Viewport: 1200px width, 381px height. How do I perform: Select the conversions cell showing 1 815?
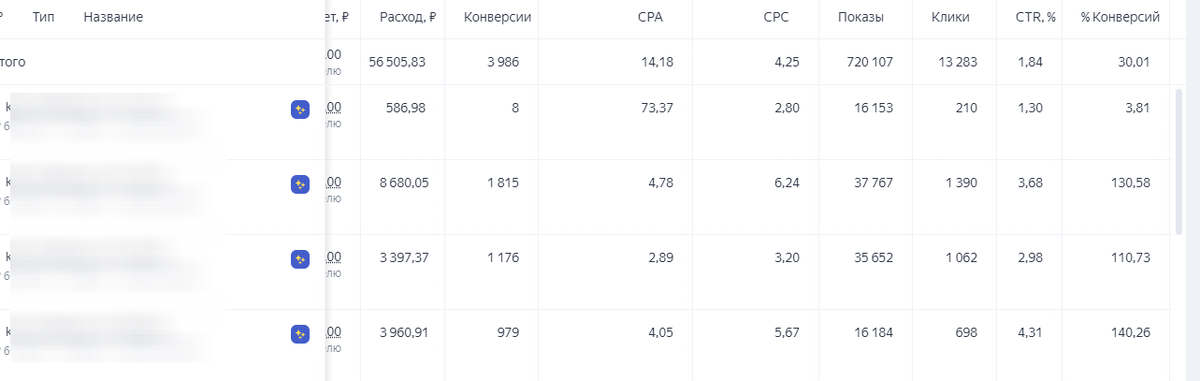click(x=503, y=182)
